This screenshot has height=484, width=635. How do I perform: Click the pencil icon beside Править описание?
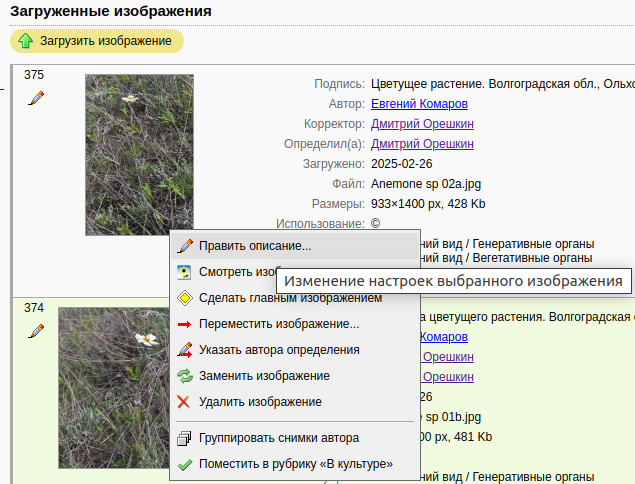click(184, 246)
